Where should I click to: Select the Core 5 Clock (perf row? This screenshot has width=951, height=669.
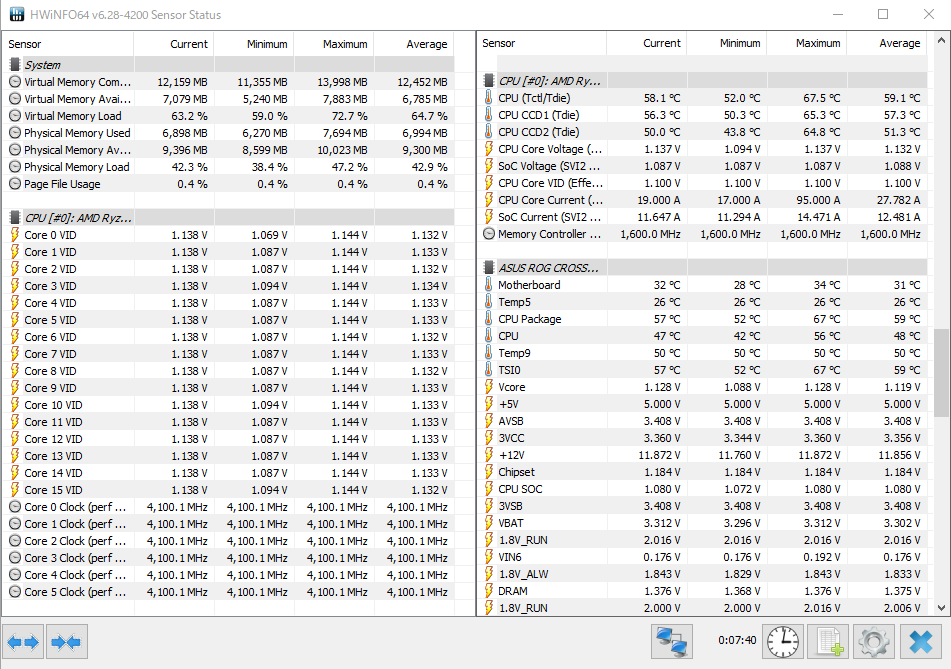[x=230, y=591]
